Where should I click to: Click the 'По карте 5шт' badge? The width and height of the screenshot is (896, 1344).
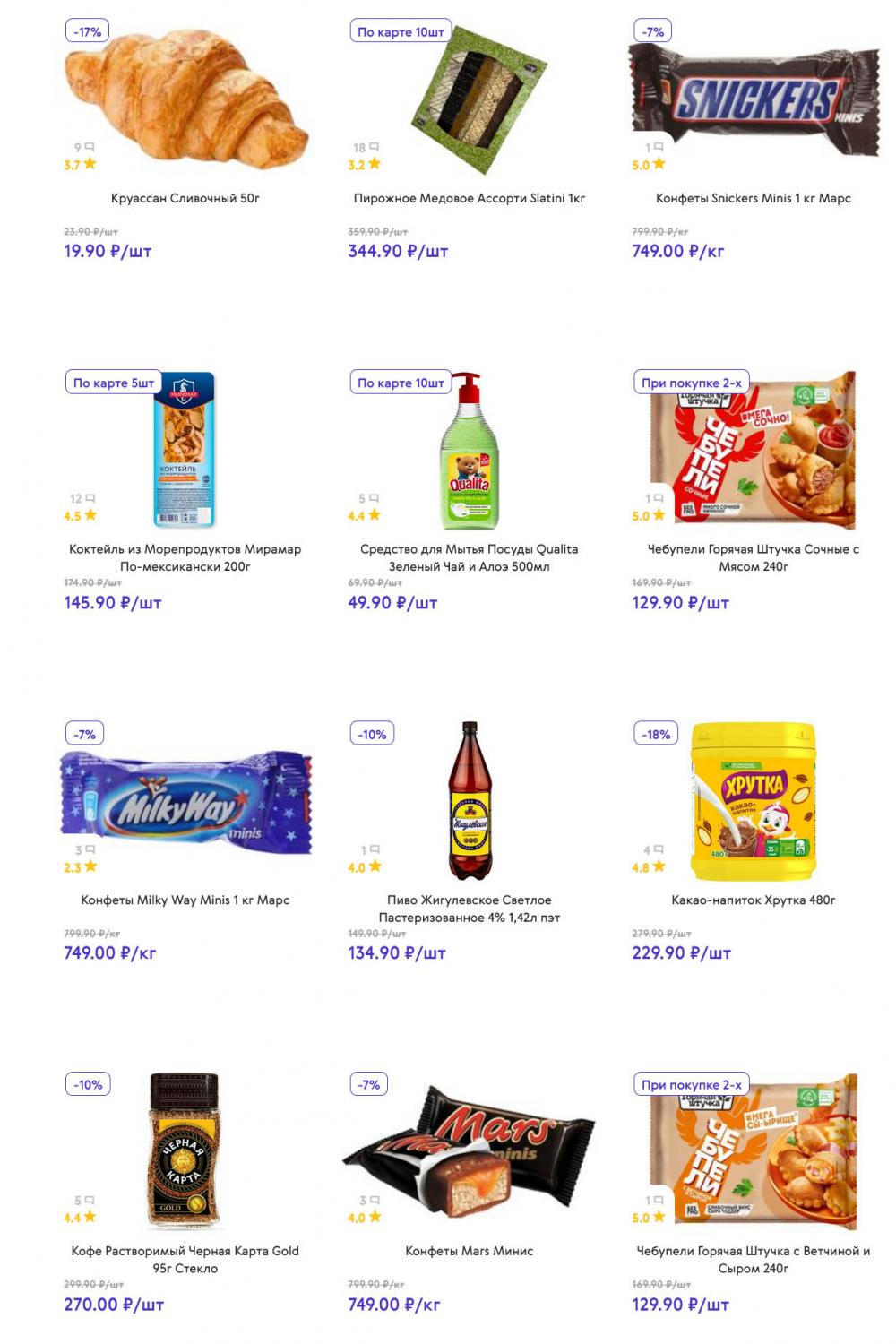pos(113,383)
